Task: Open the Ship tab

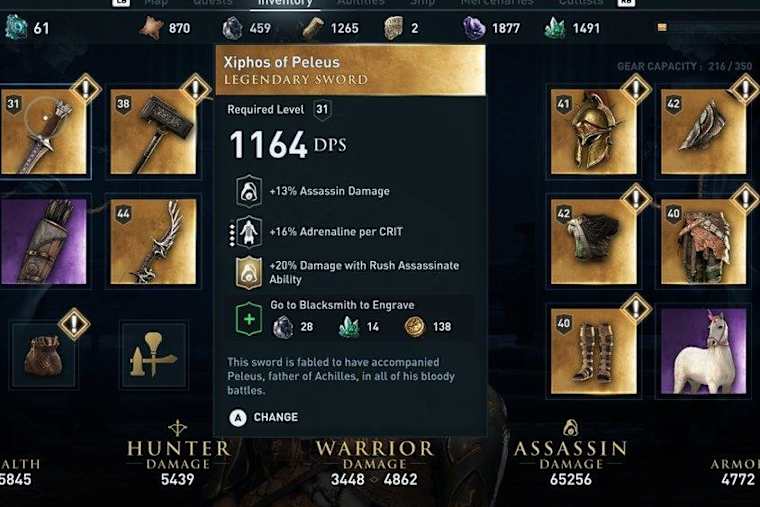Action: [422, 3]
